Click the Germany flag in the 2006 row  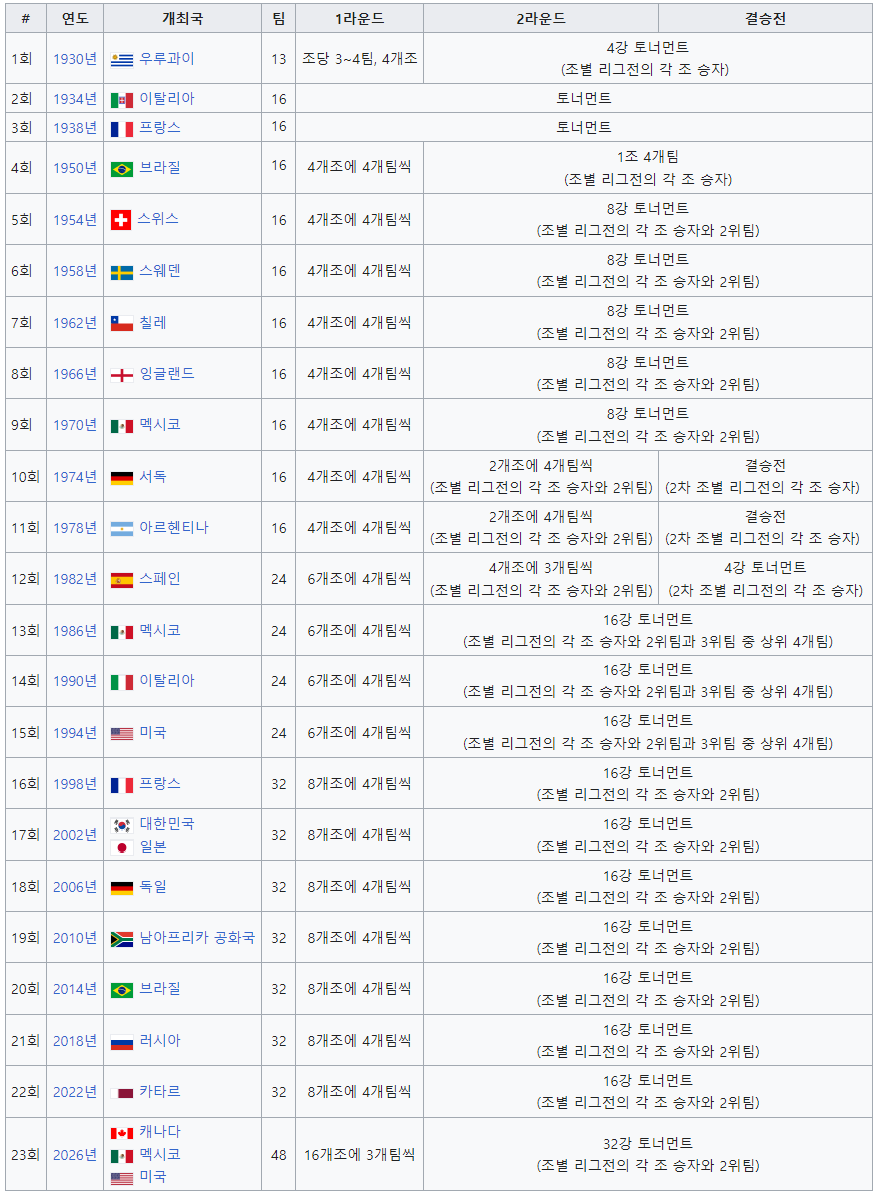(x=122, y=888)
